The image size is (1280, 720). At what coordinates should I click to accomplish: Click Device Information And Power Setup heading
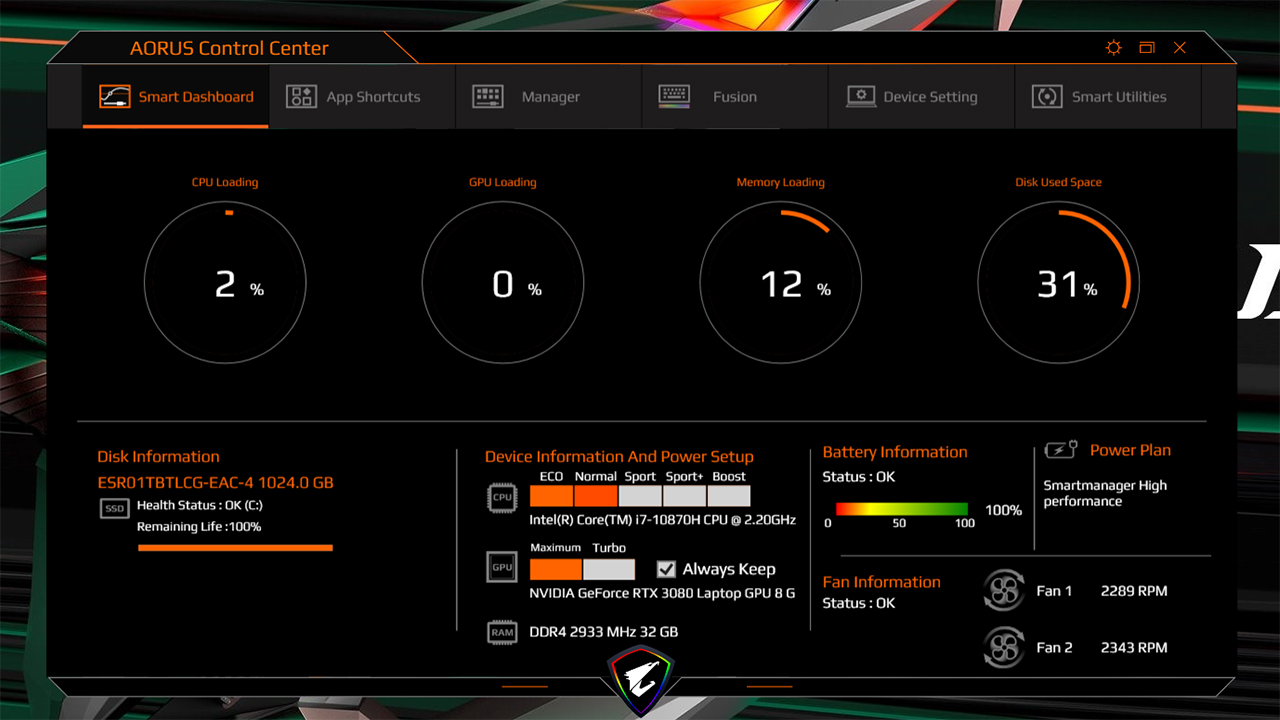[619, 456]
